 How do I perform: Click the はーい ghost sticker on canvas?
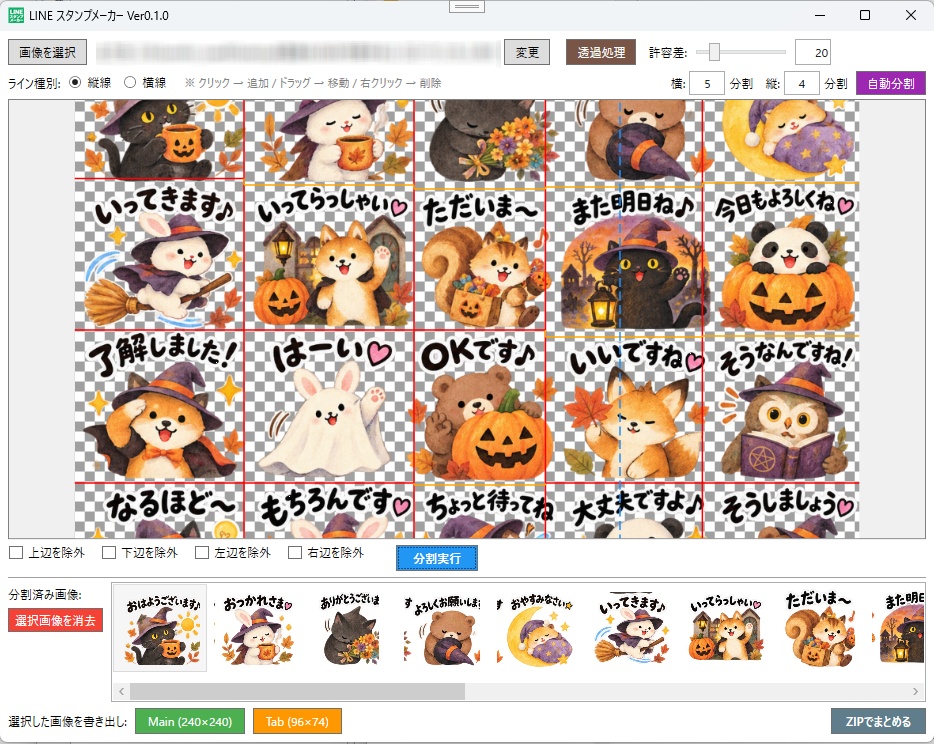[x=329, y=406]
